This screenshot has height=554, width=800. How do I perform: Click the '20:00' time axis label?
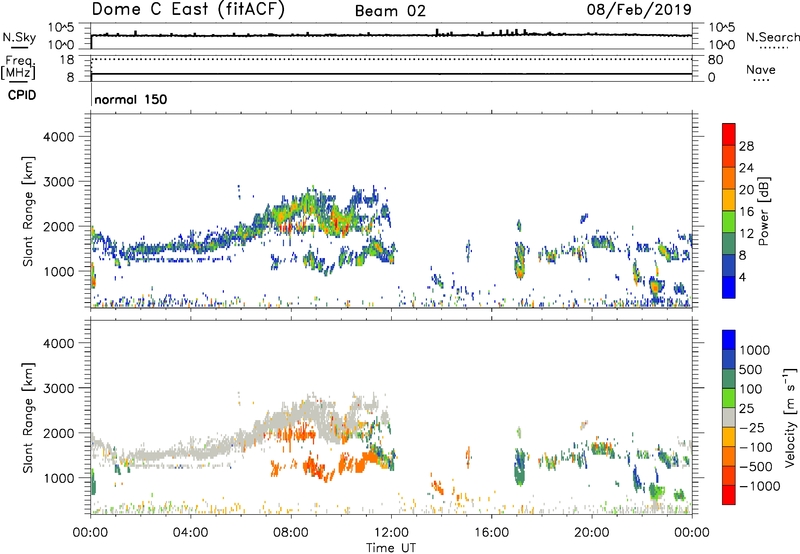click(591, 533)
